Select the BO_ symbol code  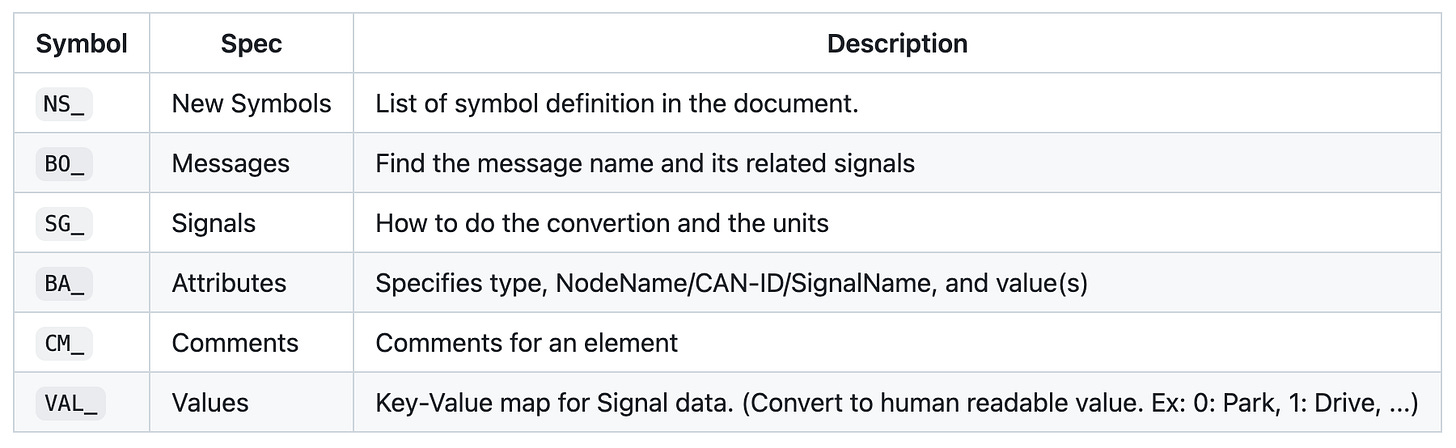[x=64, y=164]
